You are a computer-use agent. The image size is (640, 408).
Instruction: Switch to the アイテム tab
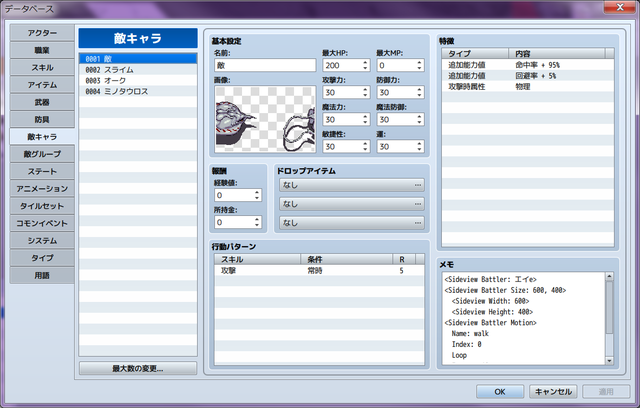pos(42,85)
